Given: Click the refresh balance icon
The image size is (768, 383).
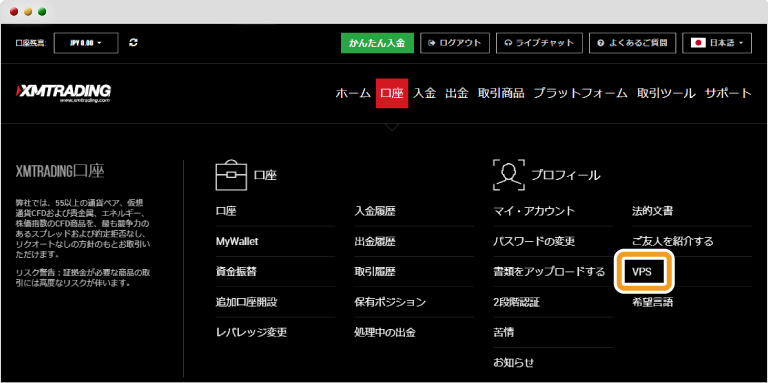Looking at the screenshot, I should 134,43.
